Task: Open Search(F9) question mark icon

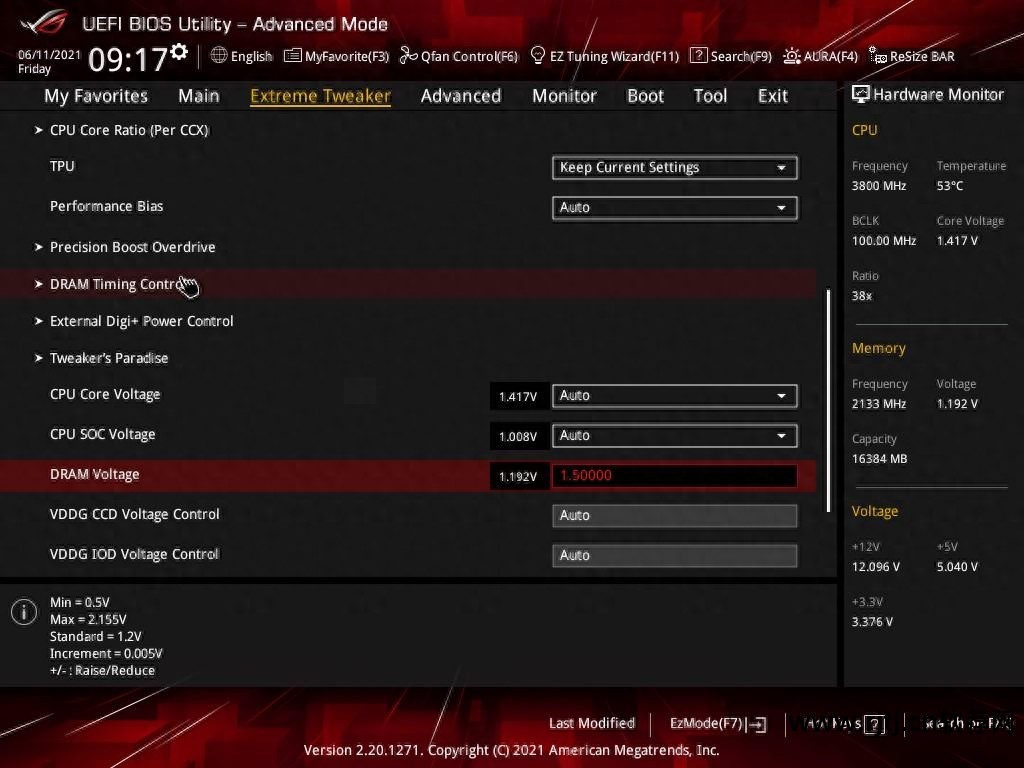Action: [x=698, y=56]
